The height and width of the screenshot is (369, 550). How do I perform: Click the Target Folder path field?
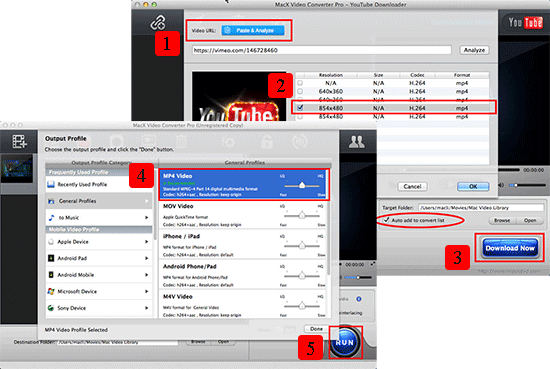[480, 208]
